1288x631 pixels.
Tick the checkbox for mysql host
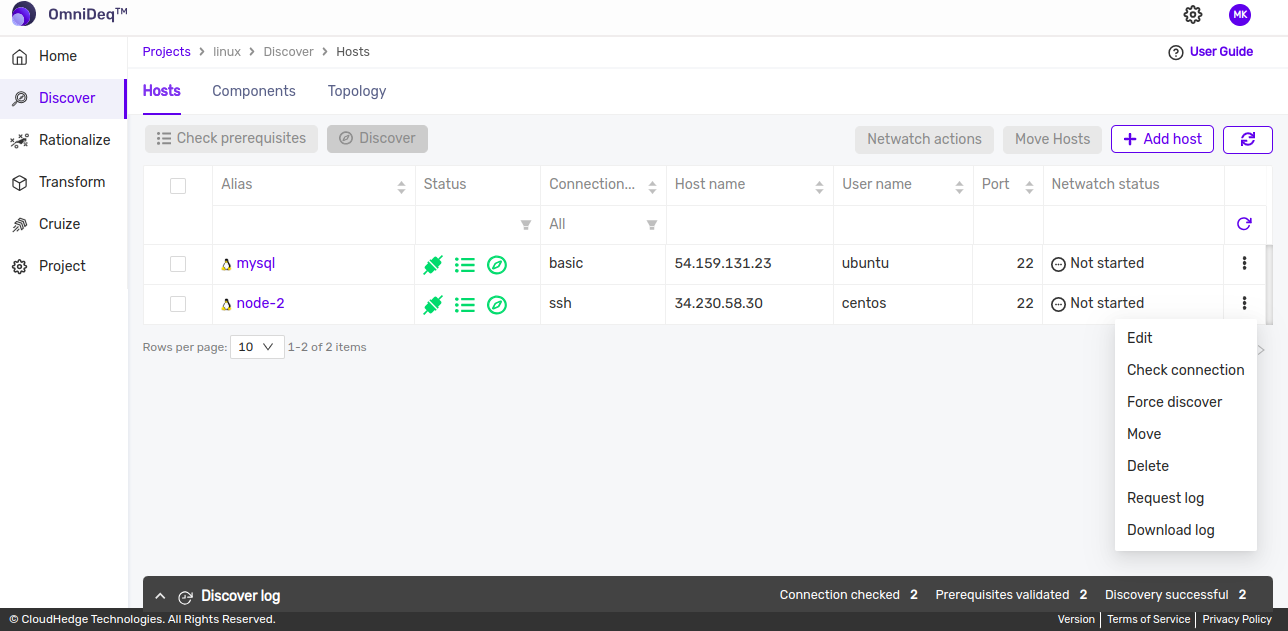(x=178, y=264)
